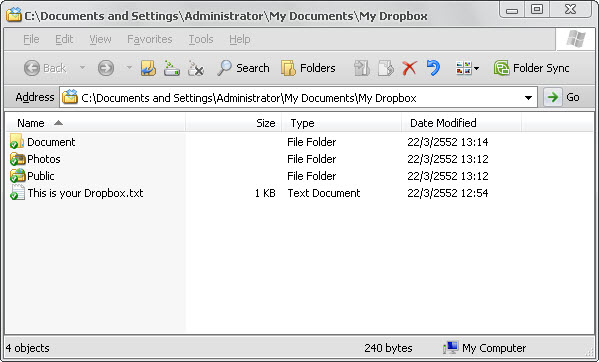Click the Up one level folder icon
Viewport: 599px width, 362px height.
(x=148, y=68)
